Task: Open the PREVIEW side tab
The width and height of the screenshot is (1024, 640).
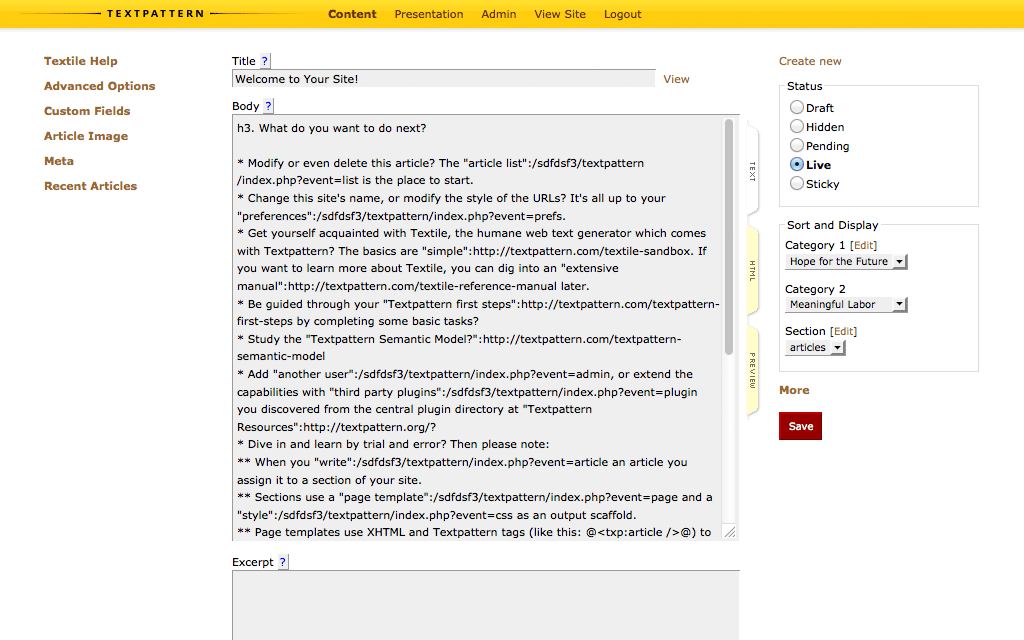Action: coord(750,370)
